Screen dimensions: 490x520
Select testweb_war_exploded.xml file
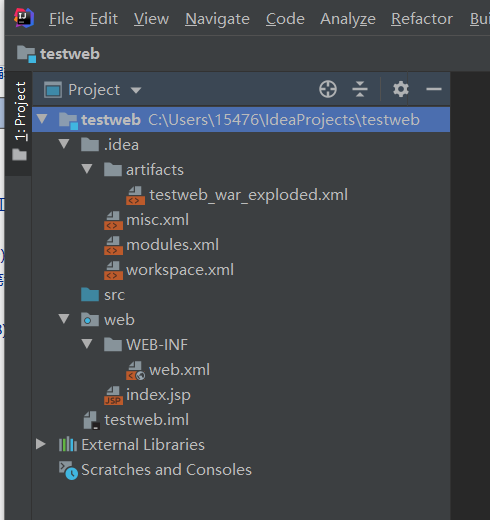pos(248,195)
